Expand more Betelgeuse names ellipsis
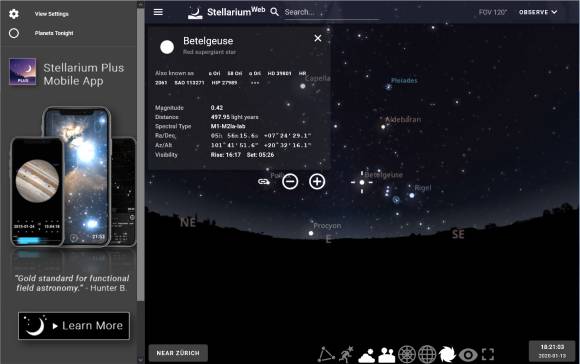The height and width of the screenshot is (364, 580). coord(255,83)
